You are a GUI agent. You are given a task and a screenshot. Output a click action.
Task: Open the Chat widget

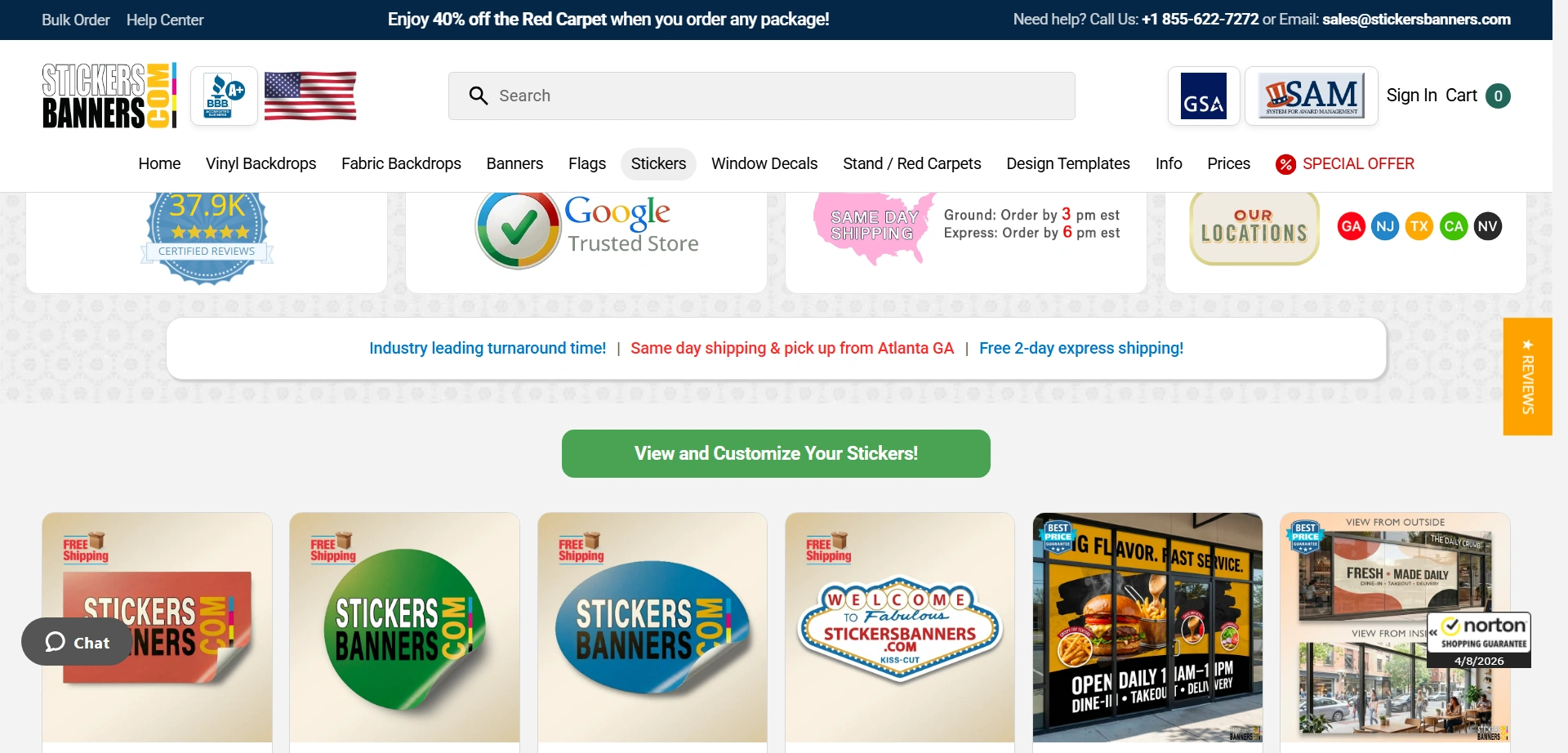point(76,642)
